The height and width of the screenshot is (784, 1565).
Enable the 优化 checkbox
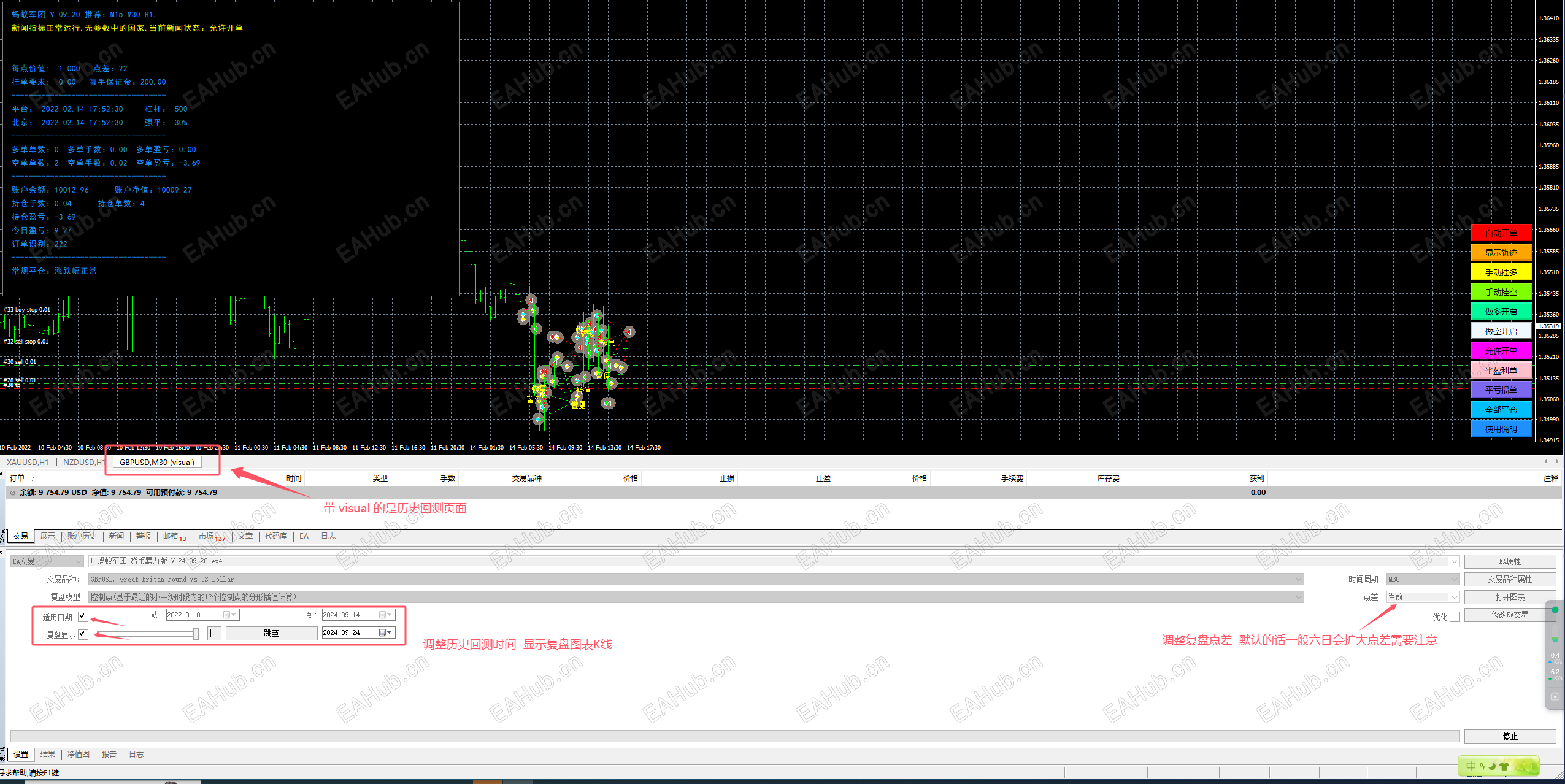tap(1455, 617)
